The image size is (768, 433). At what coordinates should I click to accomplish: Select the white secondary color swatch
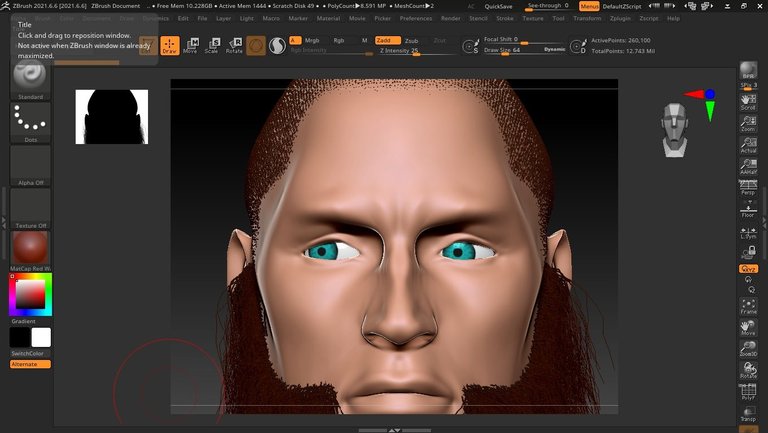(x=41, y=337)
